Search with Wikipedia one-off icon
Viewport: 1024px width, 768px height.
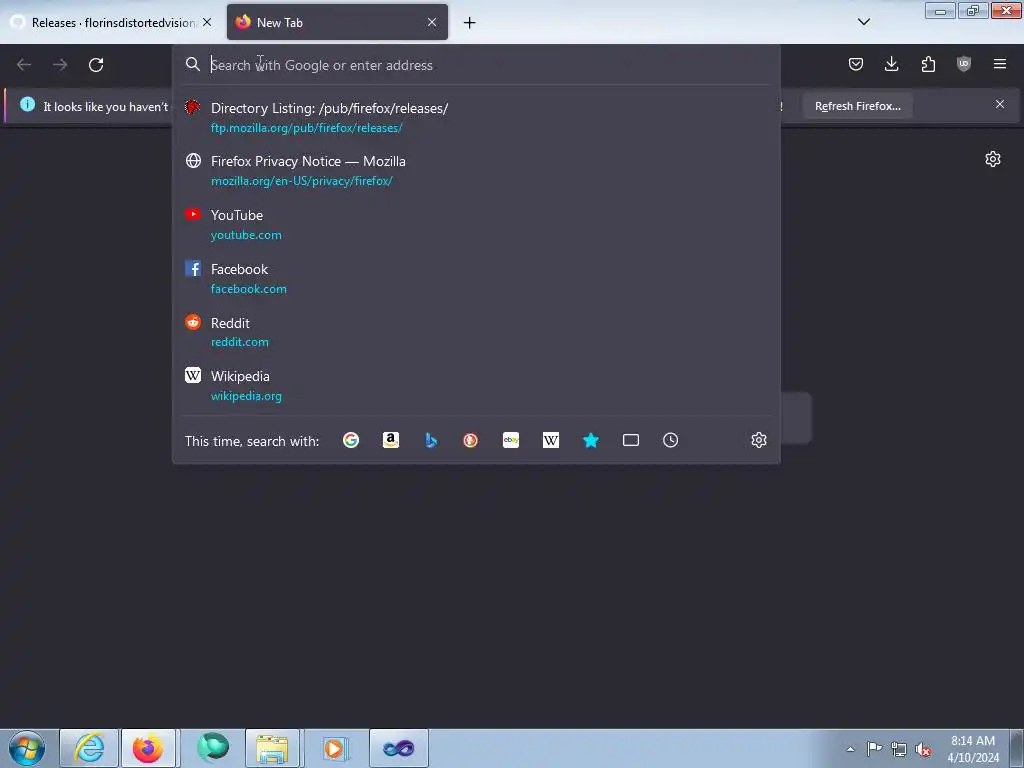(x=551, y=440)
